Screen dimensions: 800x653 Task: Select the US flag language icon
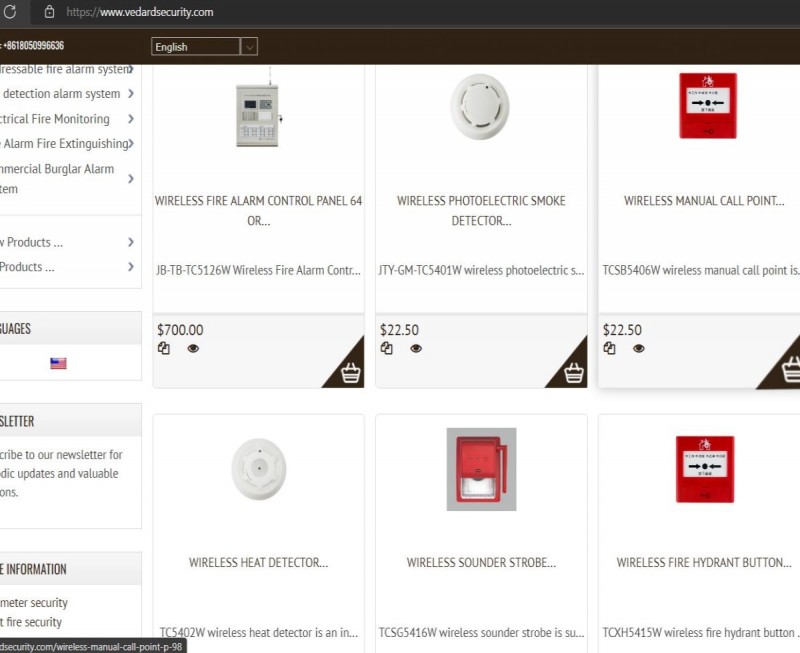click(58, 363)
